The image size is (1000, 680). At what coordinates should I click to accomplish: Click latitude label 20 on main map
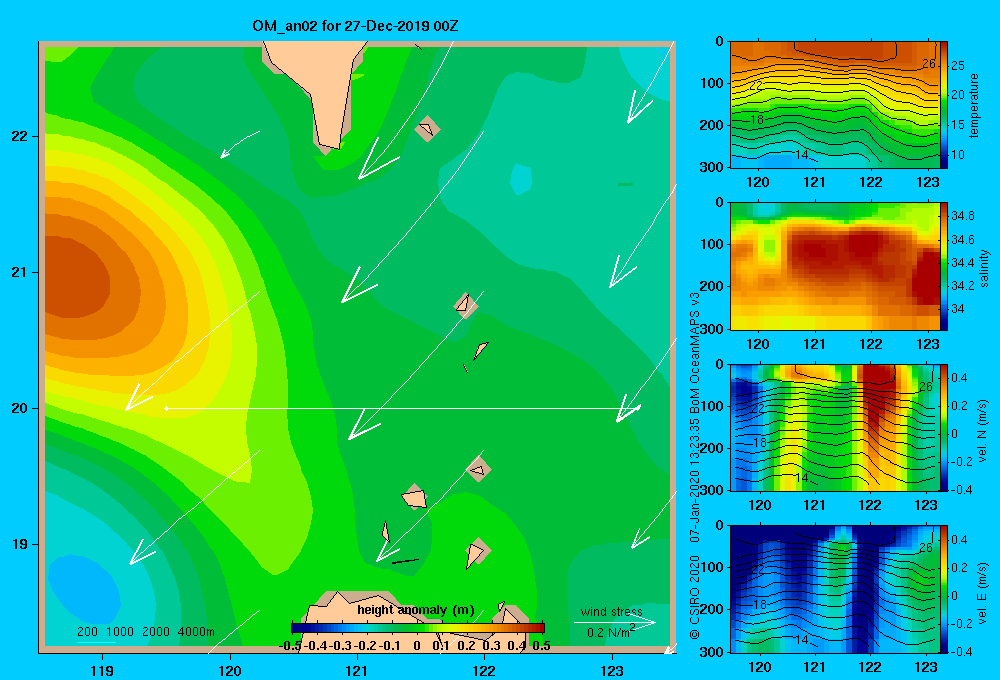[20, 408]
